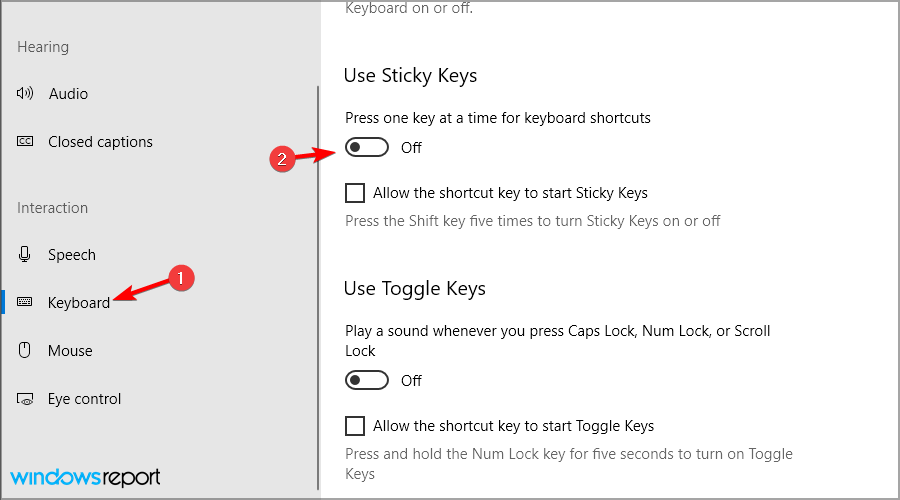
Task: Turn on the Sticky Keys switch
Action: (366, 148)
